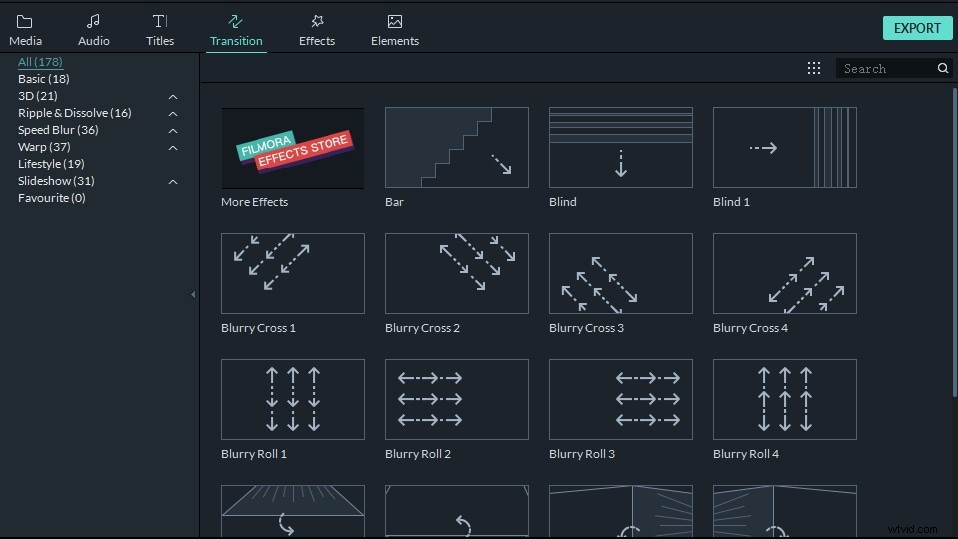958x539 pixels.
Task: Open the Slideshow (31) category
Action: (56, 181)
